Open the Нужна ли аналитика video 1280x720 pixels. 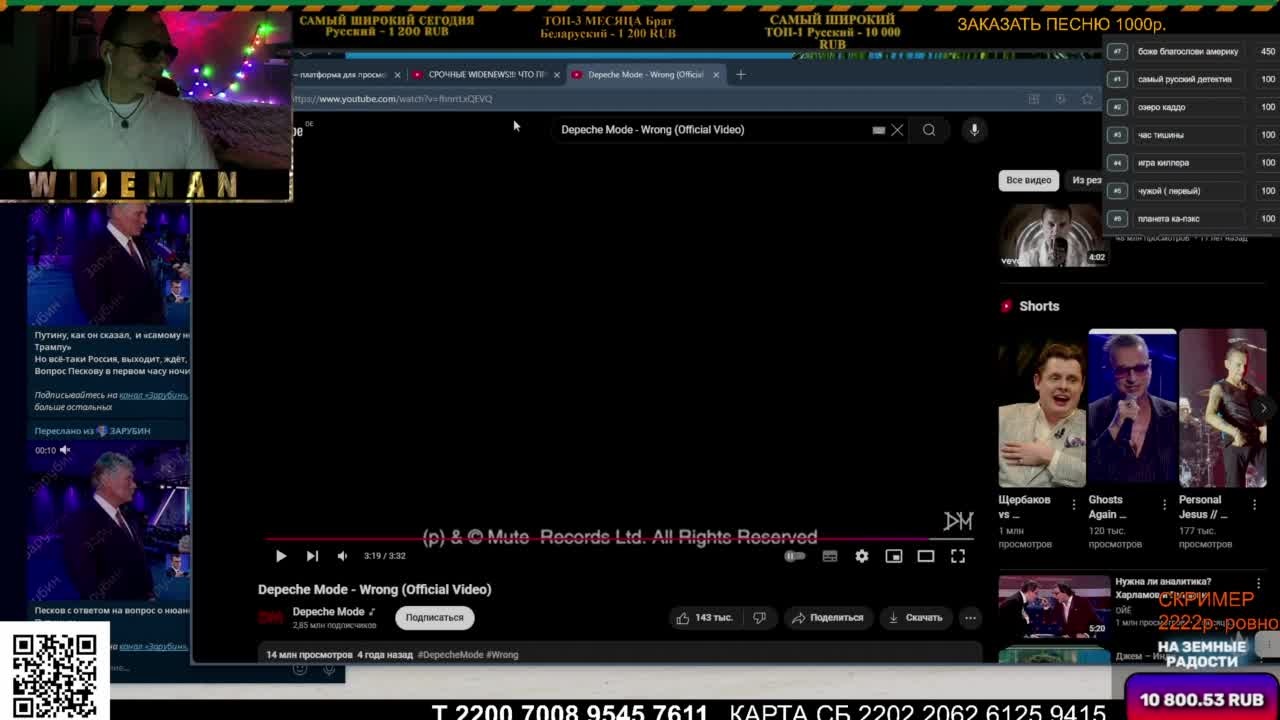coord(1054,607)
